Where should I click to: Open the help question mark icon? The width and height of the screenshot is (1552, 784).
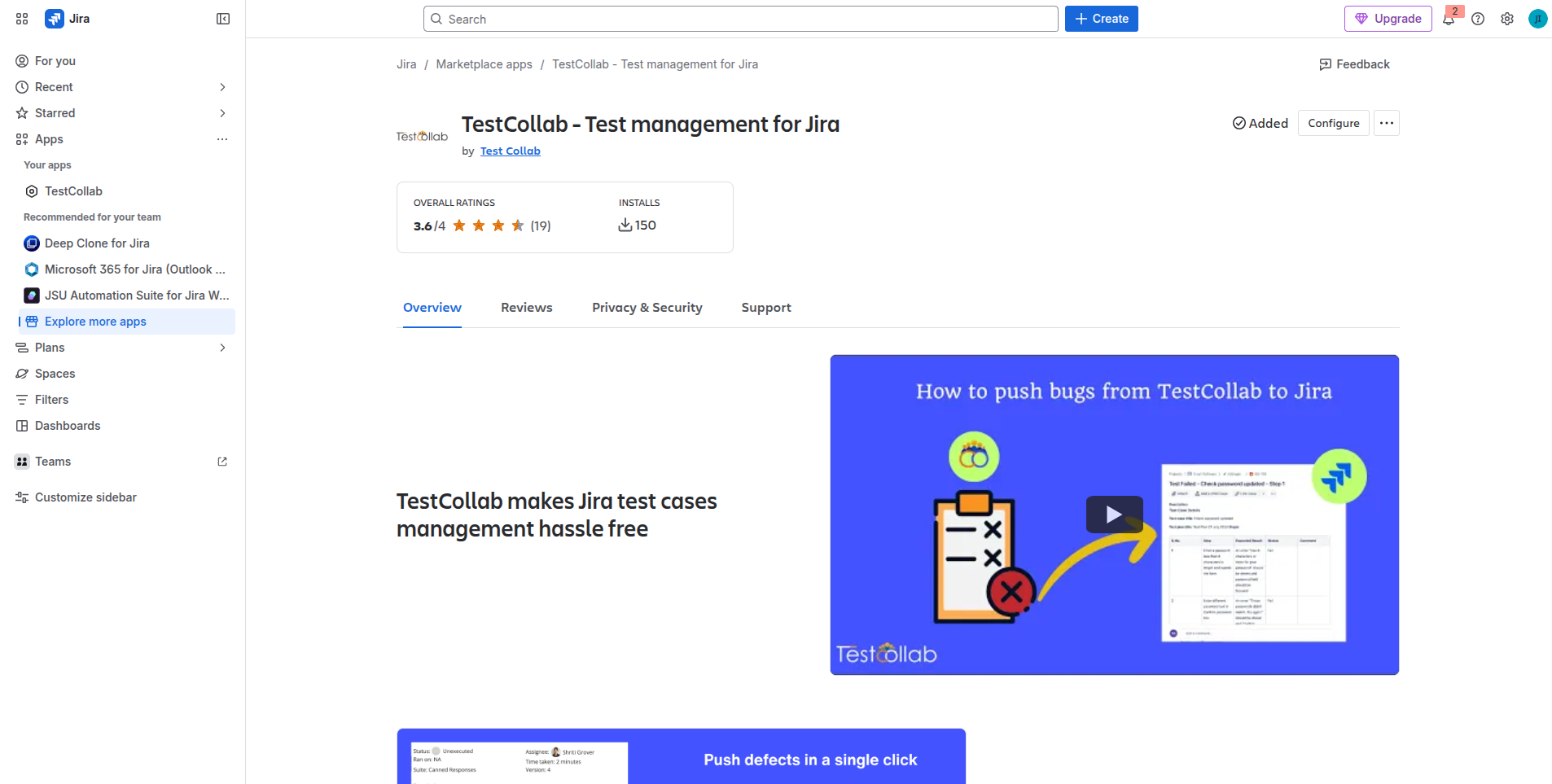click(1478, 19)
